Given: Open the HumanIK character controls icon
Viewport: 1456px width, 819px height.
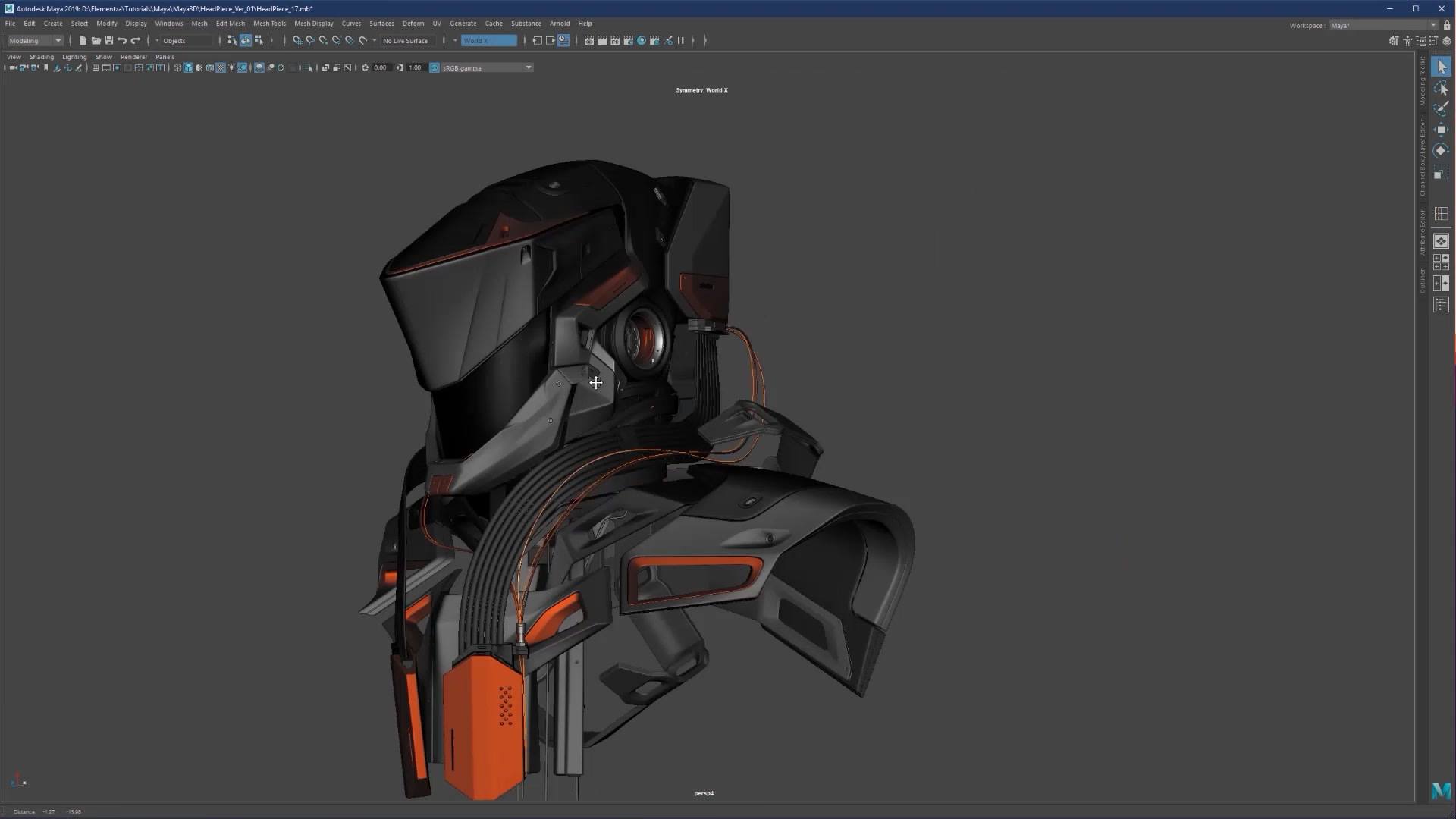Looking at the screenshot, I should (x=1407, y=41).
